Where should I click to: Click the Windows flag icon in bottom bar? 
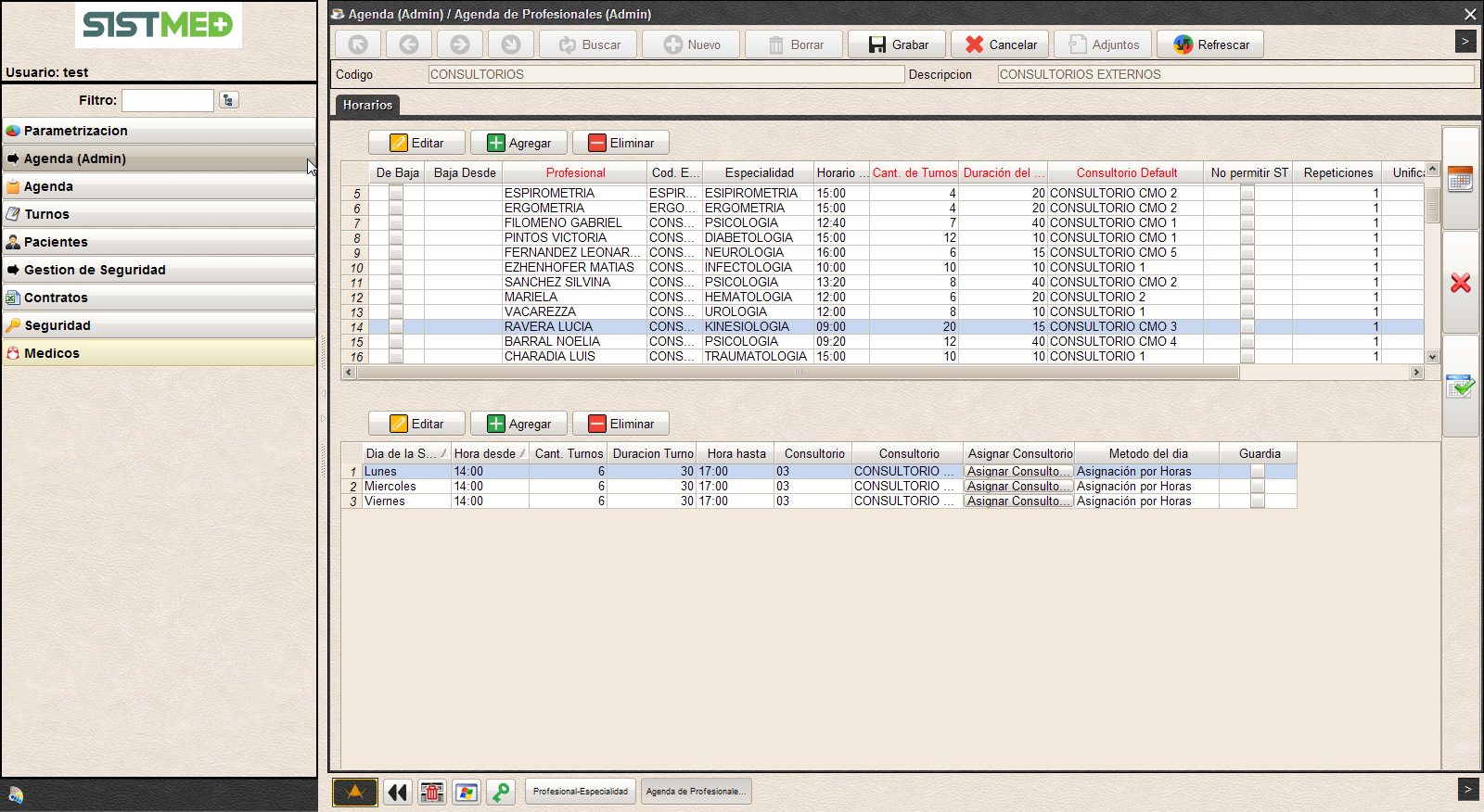pyautogui.click(x=467, y=792)
